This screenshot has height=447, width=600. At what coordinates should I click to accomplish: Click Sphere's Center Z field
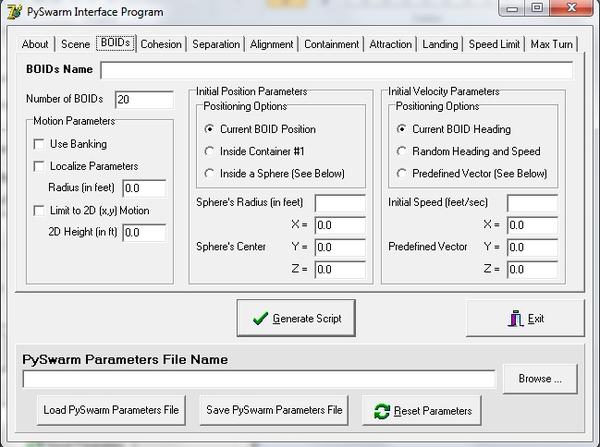[340, 270]
